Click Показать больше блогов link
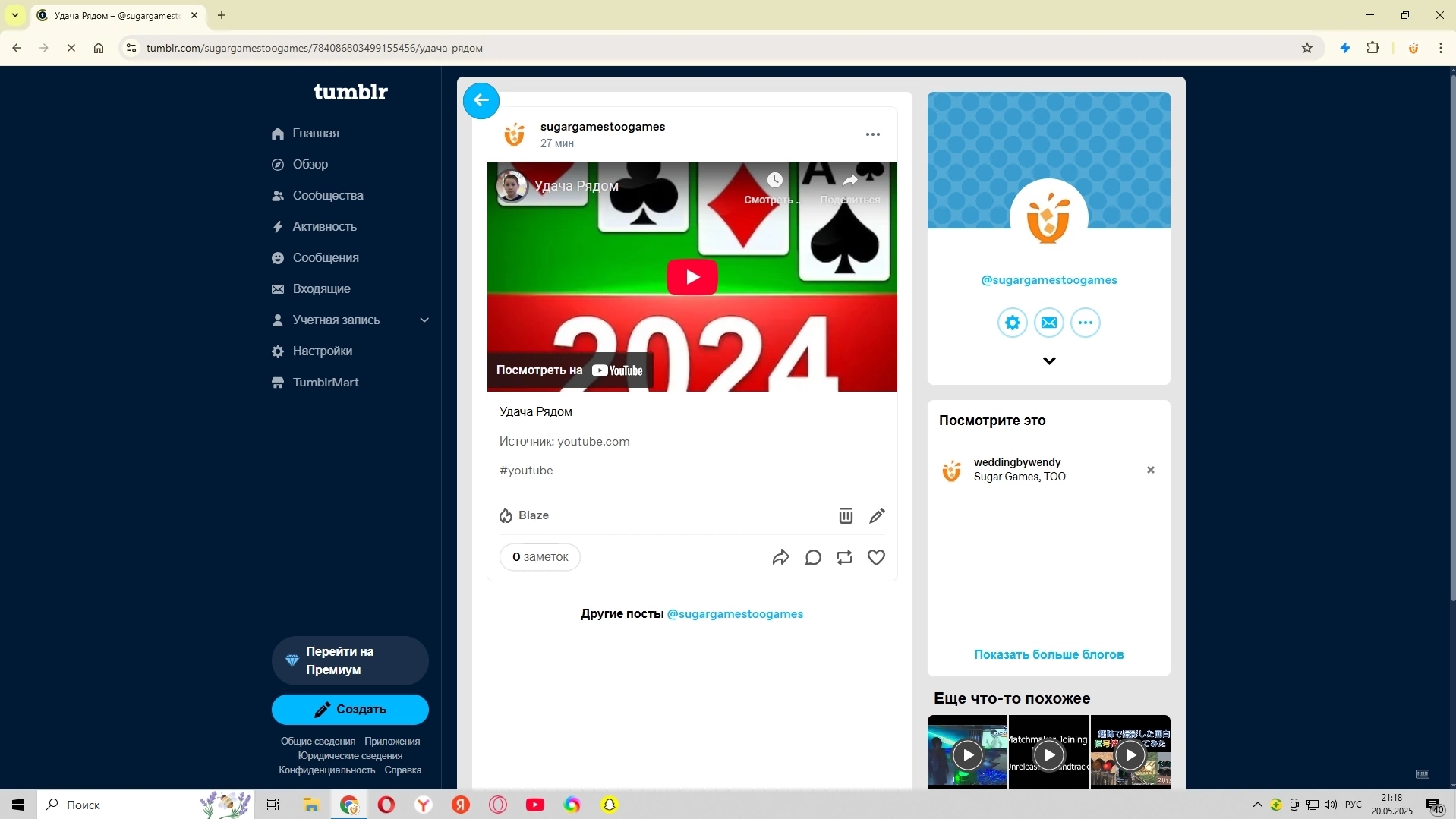Screen dimensions: 1456x819 coord(1048,654)
